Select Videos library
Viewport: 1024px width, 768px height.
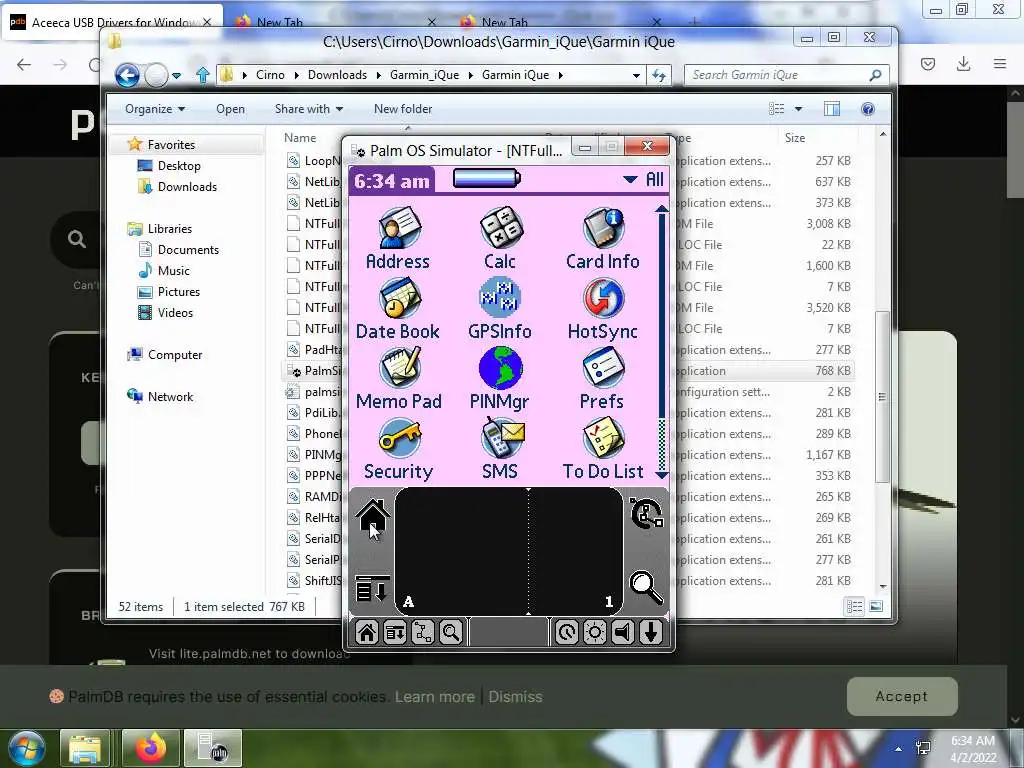click(x=175, y=313)
